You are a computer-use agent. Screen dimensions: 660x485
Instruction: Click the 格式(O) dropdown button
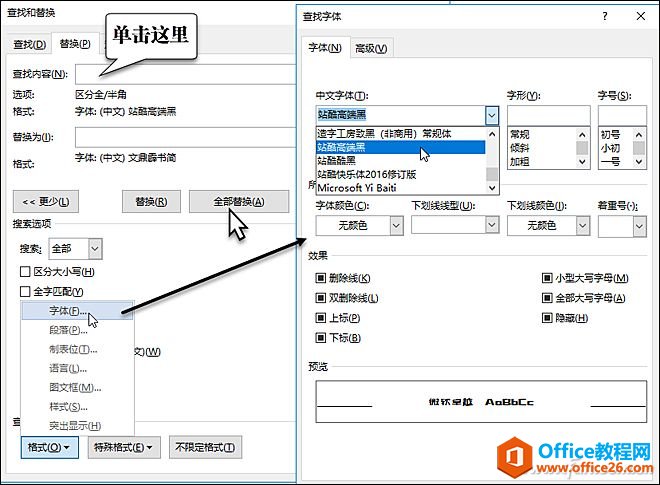tap(49, 447)
